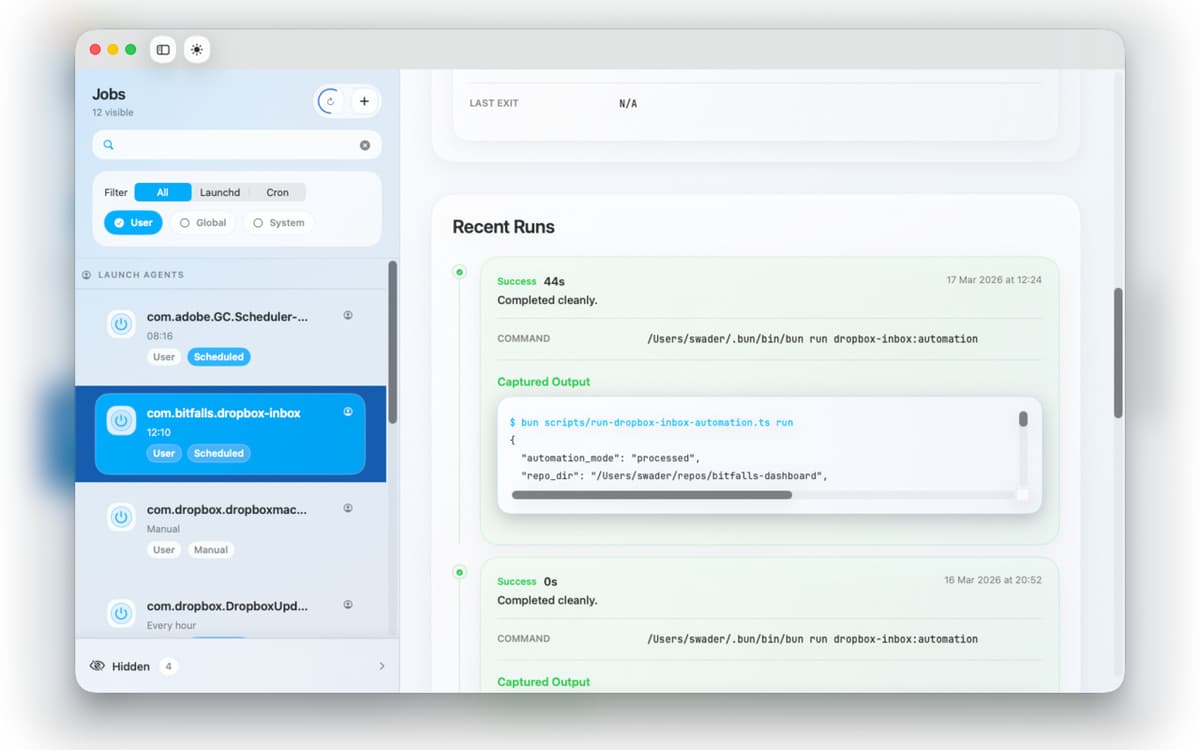Open the com.dropbox.dropboxmac job entry
This screenshot has width=1200, height=750.
(x=227, y=510)
